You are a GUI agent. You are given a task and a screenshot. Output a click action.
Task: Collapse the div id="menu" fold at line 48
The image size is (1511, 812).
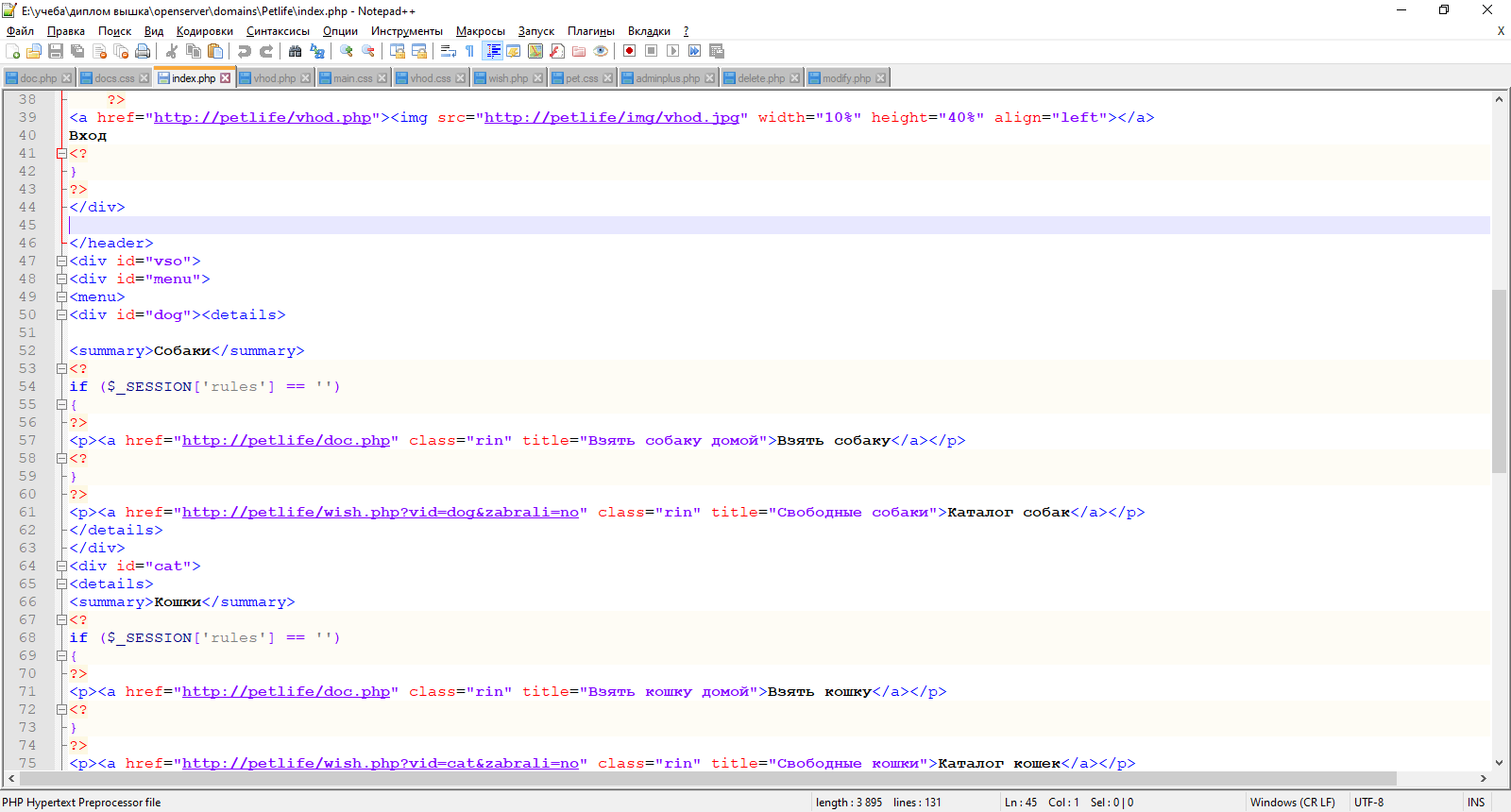coord(61,279)
